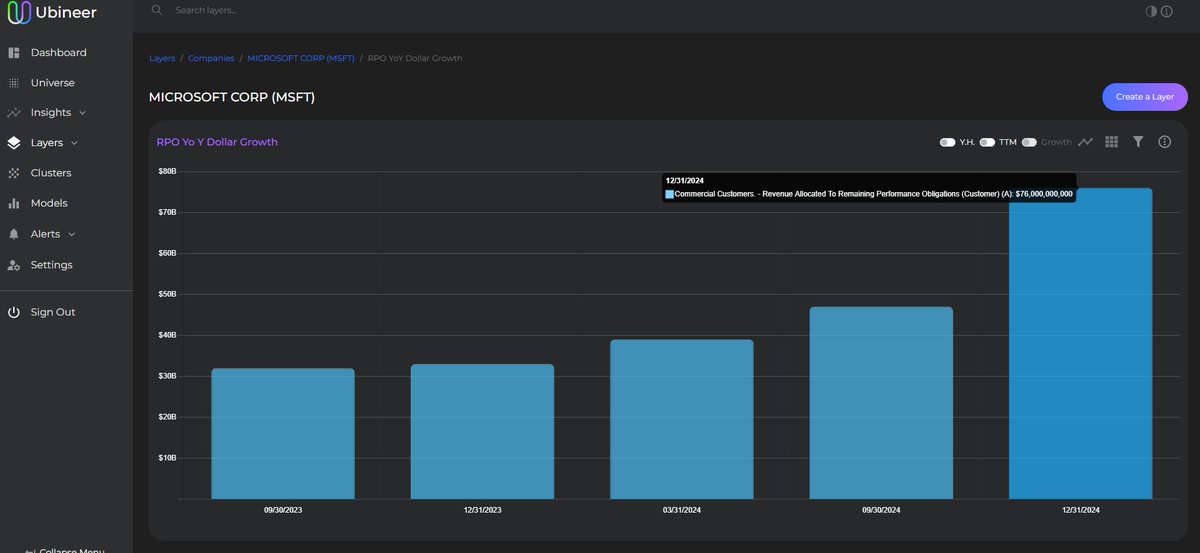Image resolution: width=1200 pixels, height=553 pixels.
Task: Click the $40B axis label
Action: [167, 335]
